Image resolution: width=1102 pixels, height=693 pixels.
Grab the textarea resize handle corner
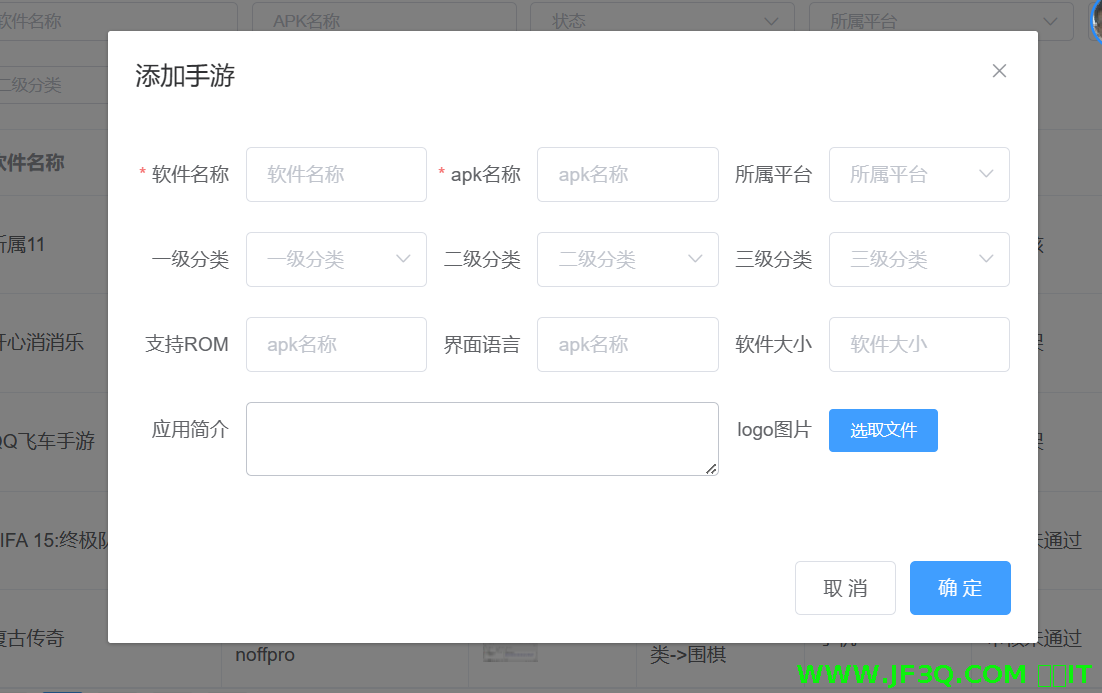712,469
